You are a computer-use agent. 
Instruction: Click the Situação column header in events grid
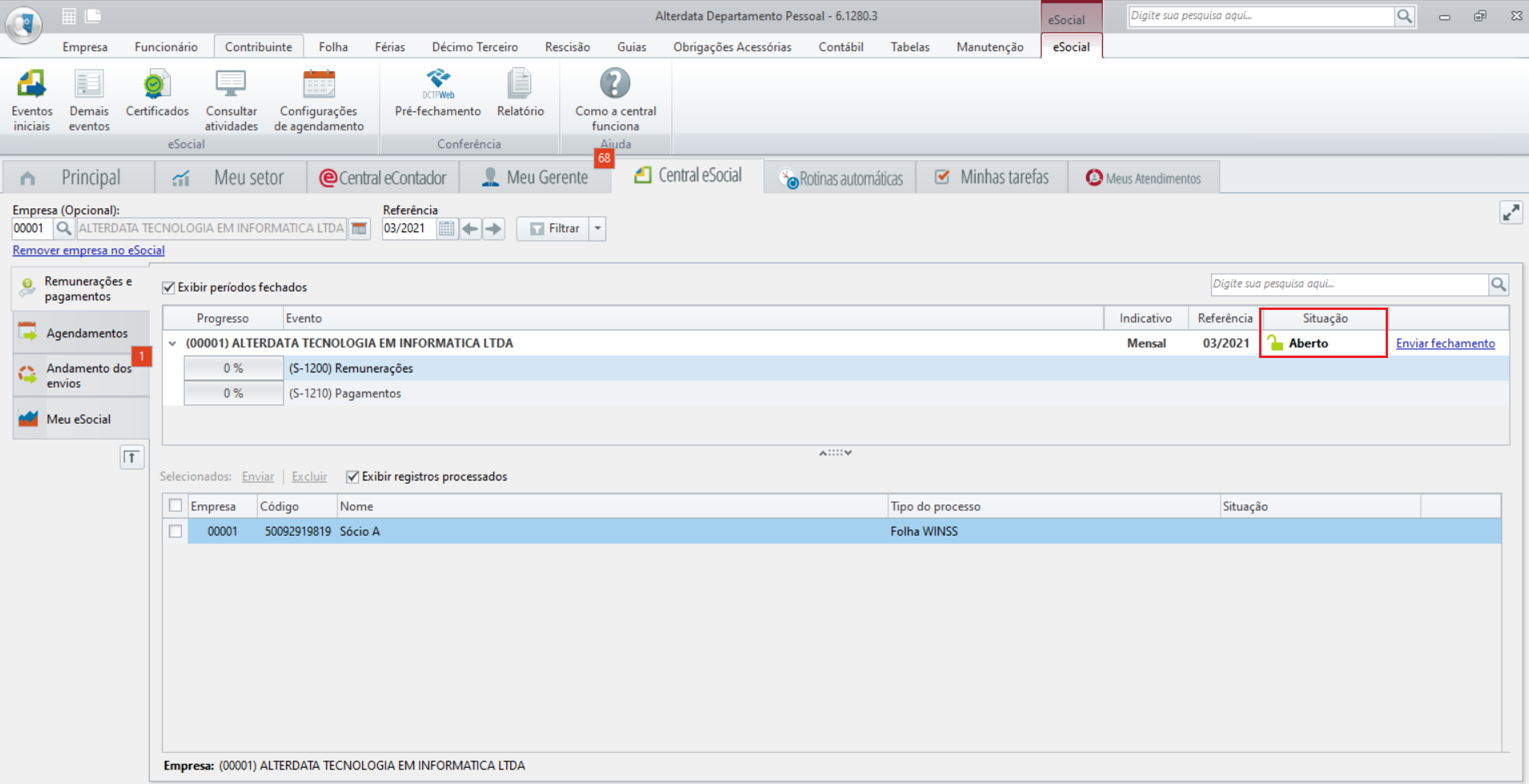(x=1325, y=318)
